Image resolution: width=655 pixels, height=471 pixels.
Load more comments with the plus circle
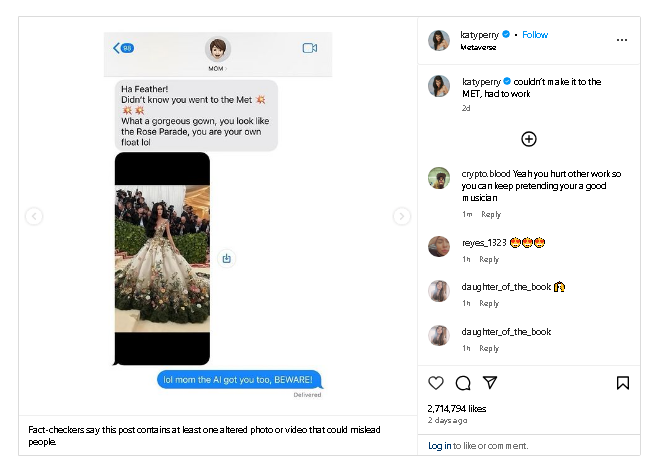(x=529, y=139)
